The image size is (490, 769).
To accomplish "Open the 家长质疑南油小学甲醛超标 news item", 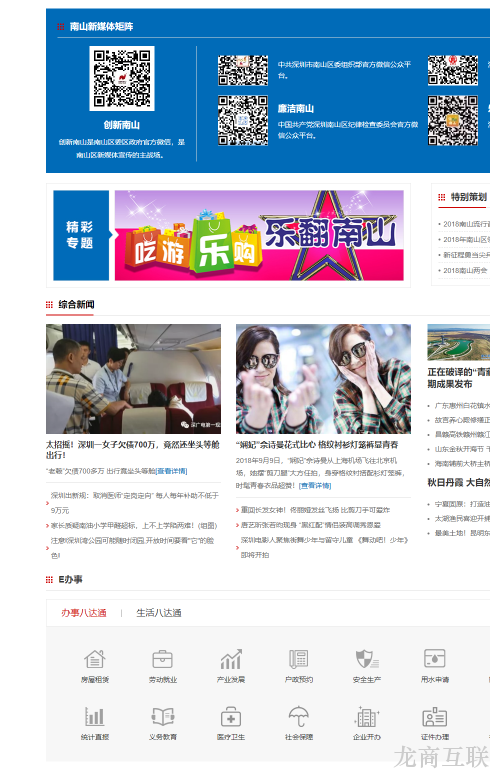I will click(x=134, y=526).
